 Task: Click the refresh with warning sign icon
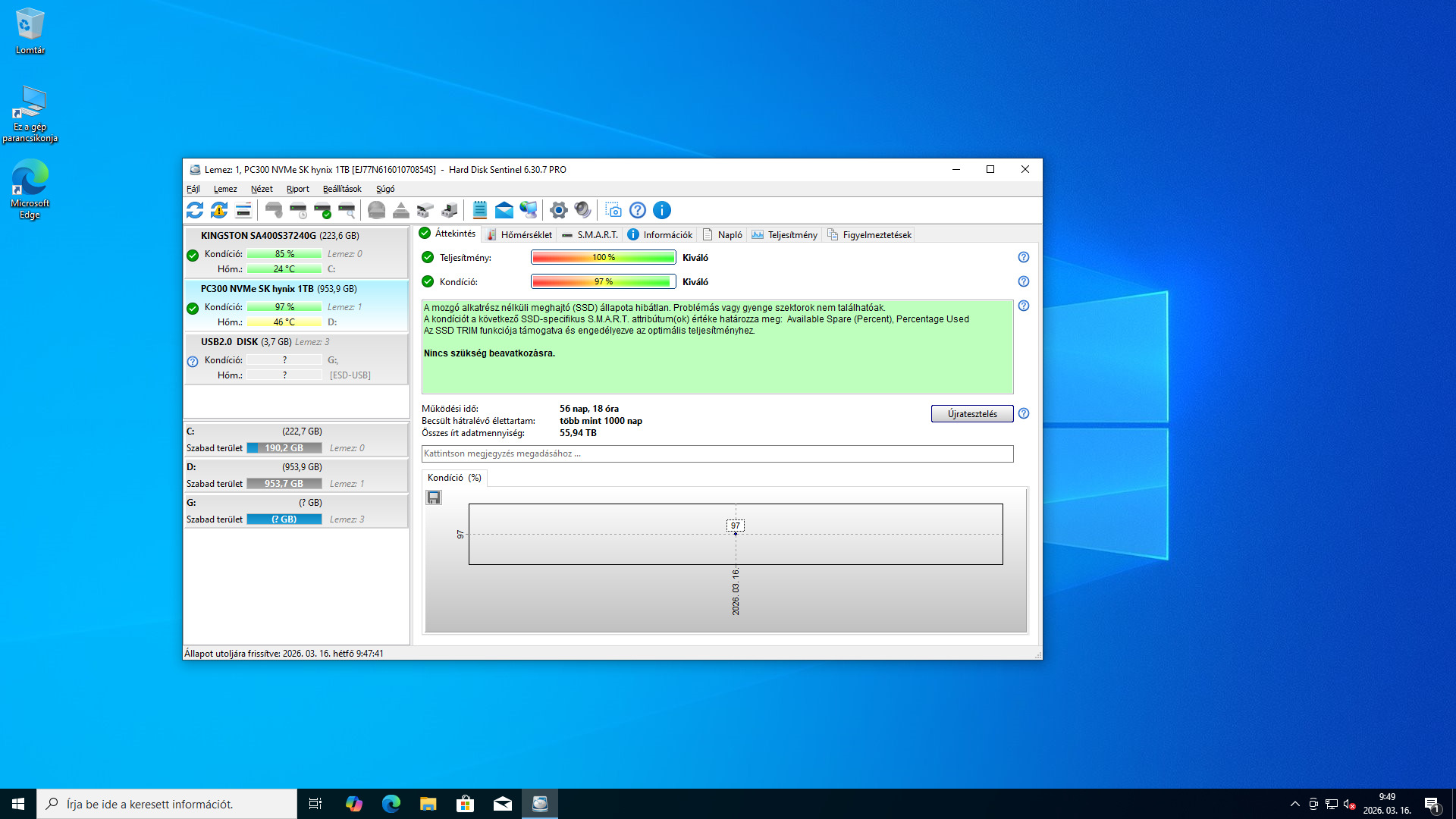pos(219,210)
